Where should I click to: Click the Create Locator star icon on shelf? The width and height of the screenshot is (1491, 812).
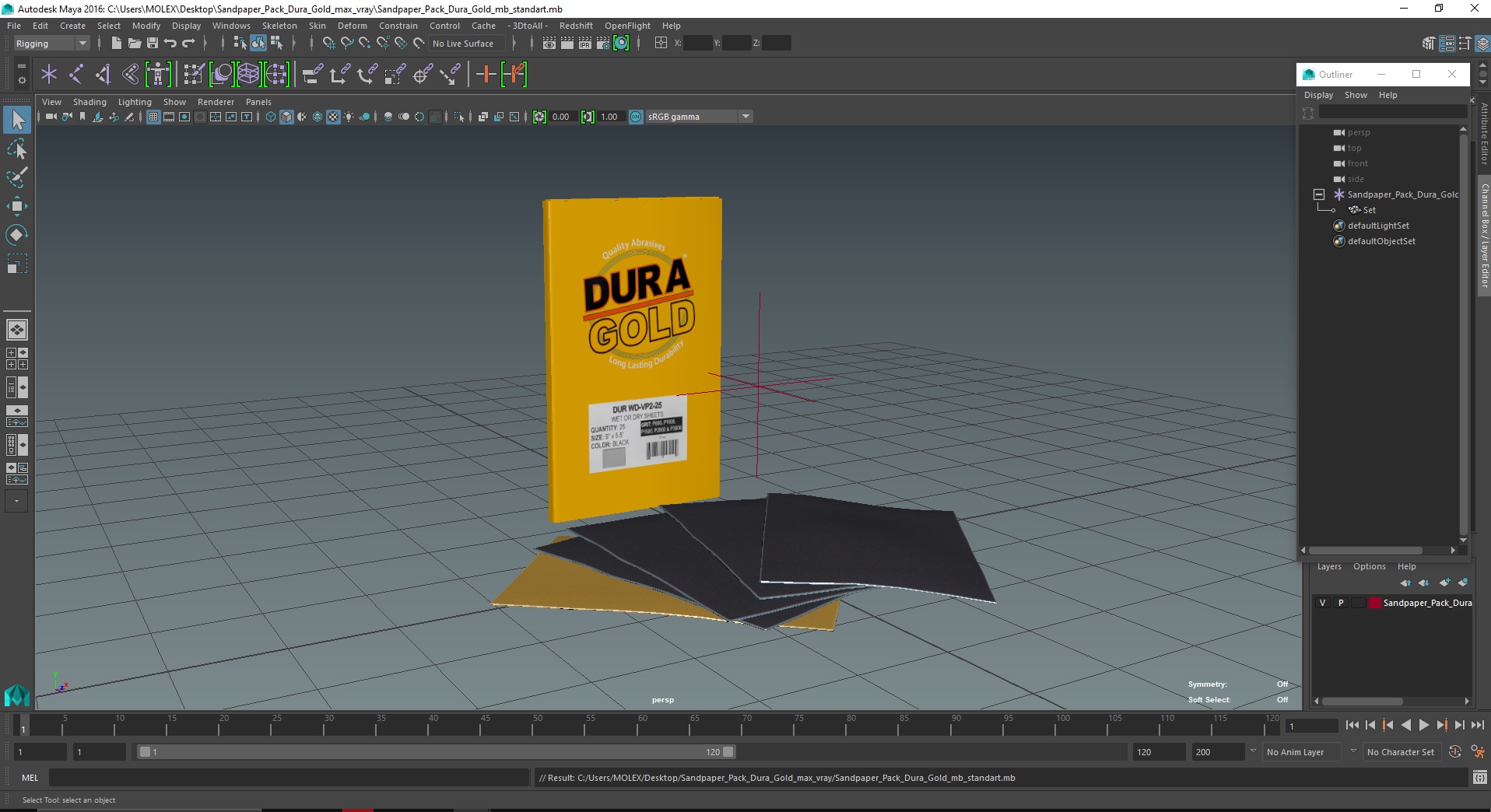click(49, 75)
